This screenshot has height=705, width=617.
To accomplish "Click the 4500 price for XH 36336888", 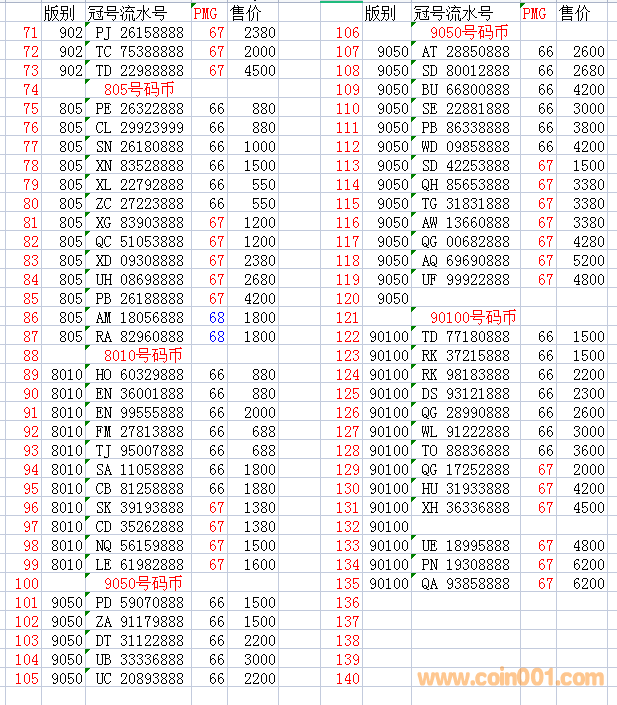I will coord(588,507).
